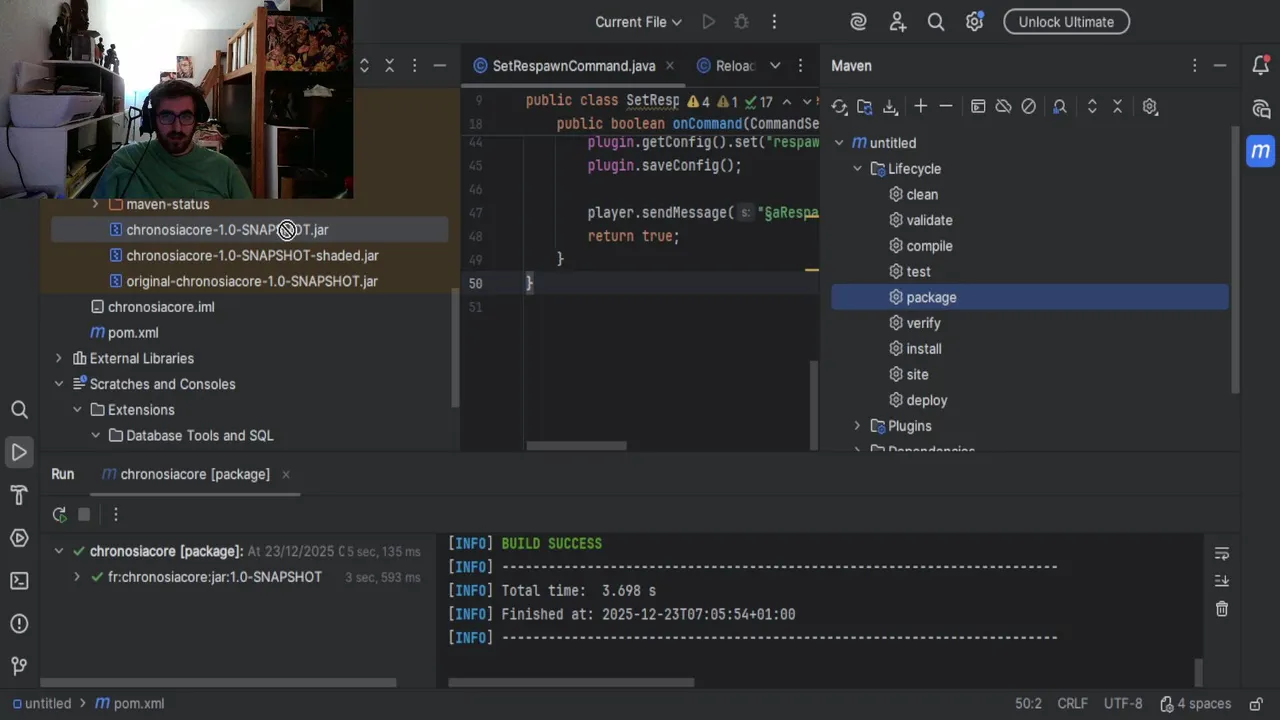Image resolution: width=1280 pixels, height=720 pixels.
Task: Open Maven panel options menu
Action: [x=1194, y=65]
